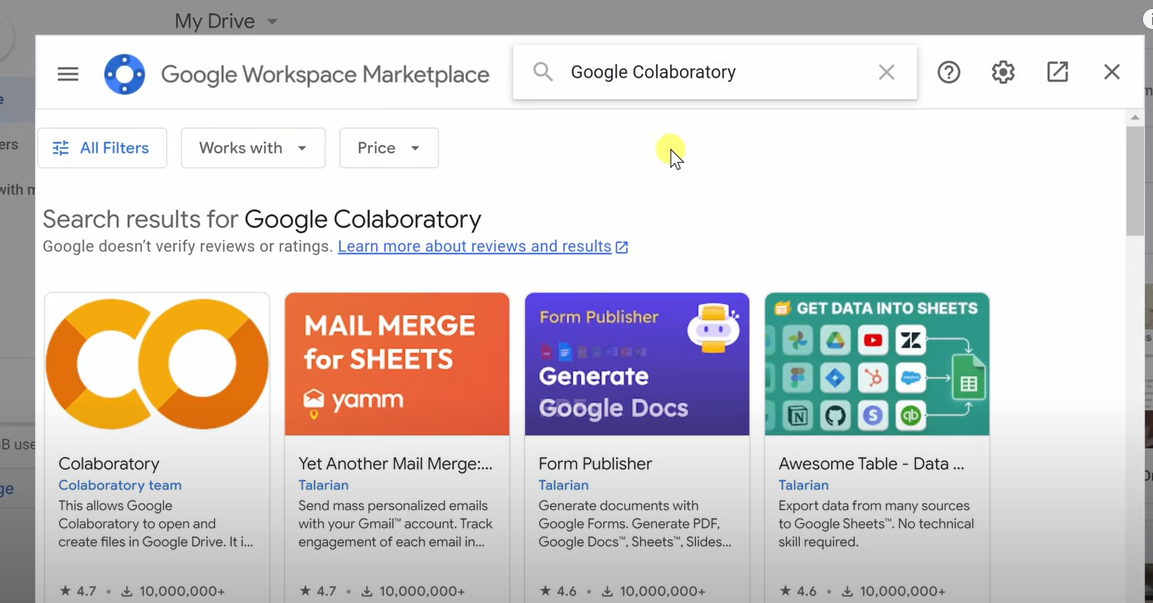
Task: Open the hamburger main menu
Action: 68,73
